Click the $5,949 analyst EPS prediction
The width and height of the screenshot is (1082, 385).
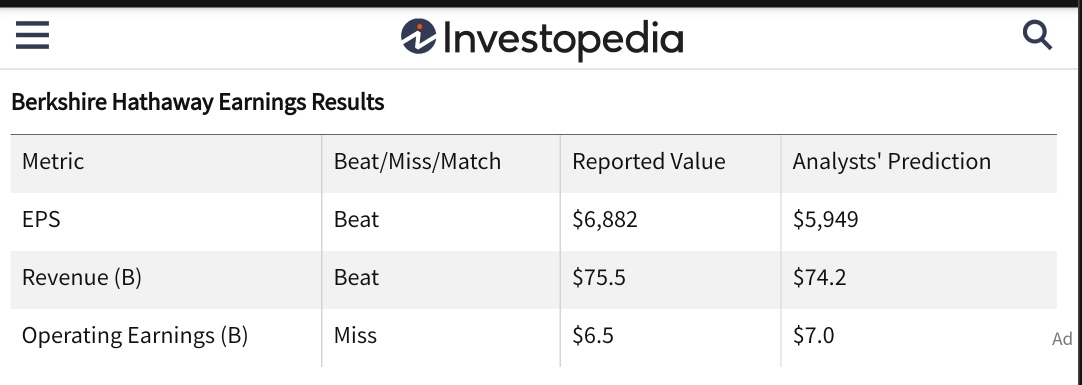(825, 219)
